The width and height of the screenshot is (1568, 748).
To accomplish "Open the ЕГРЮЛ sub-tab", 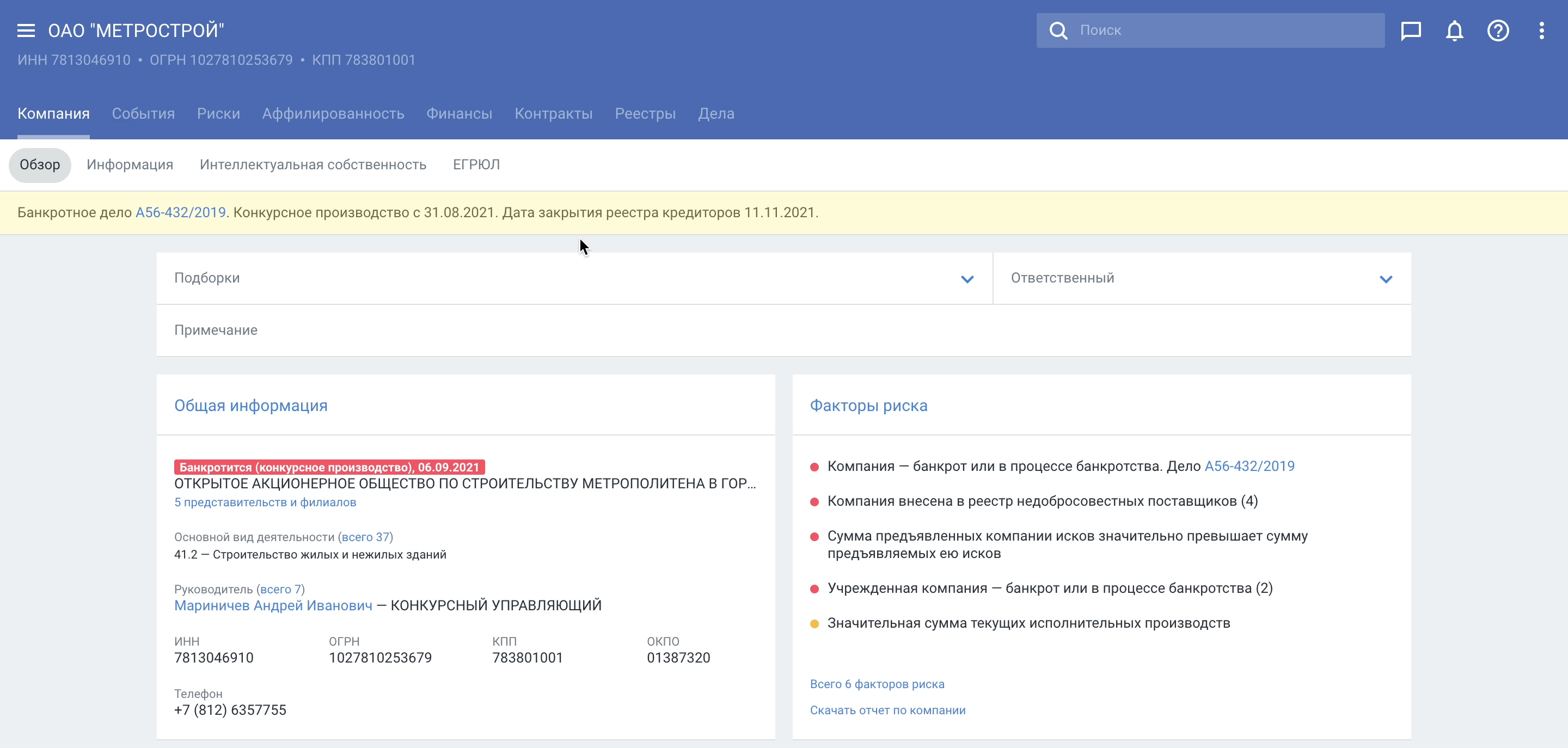I will tap(476, 165).
